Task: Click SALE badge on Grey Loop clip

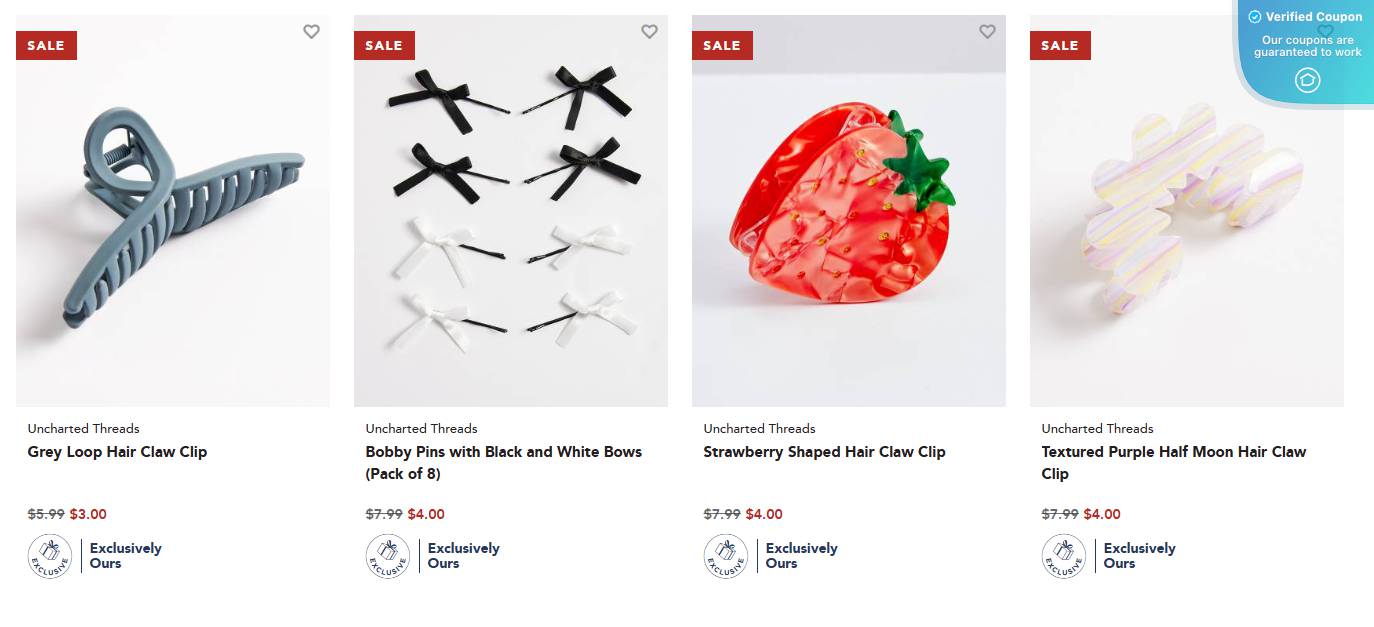Action: tap(46, 45)
